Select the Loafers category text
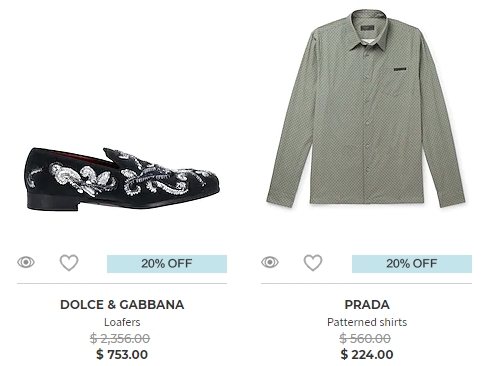Image resolution: width=498 pixels, height=366 pixels. pos(122,322)
